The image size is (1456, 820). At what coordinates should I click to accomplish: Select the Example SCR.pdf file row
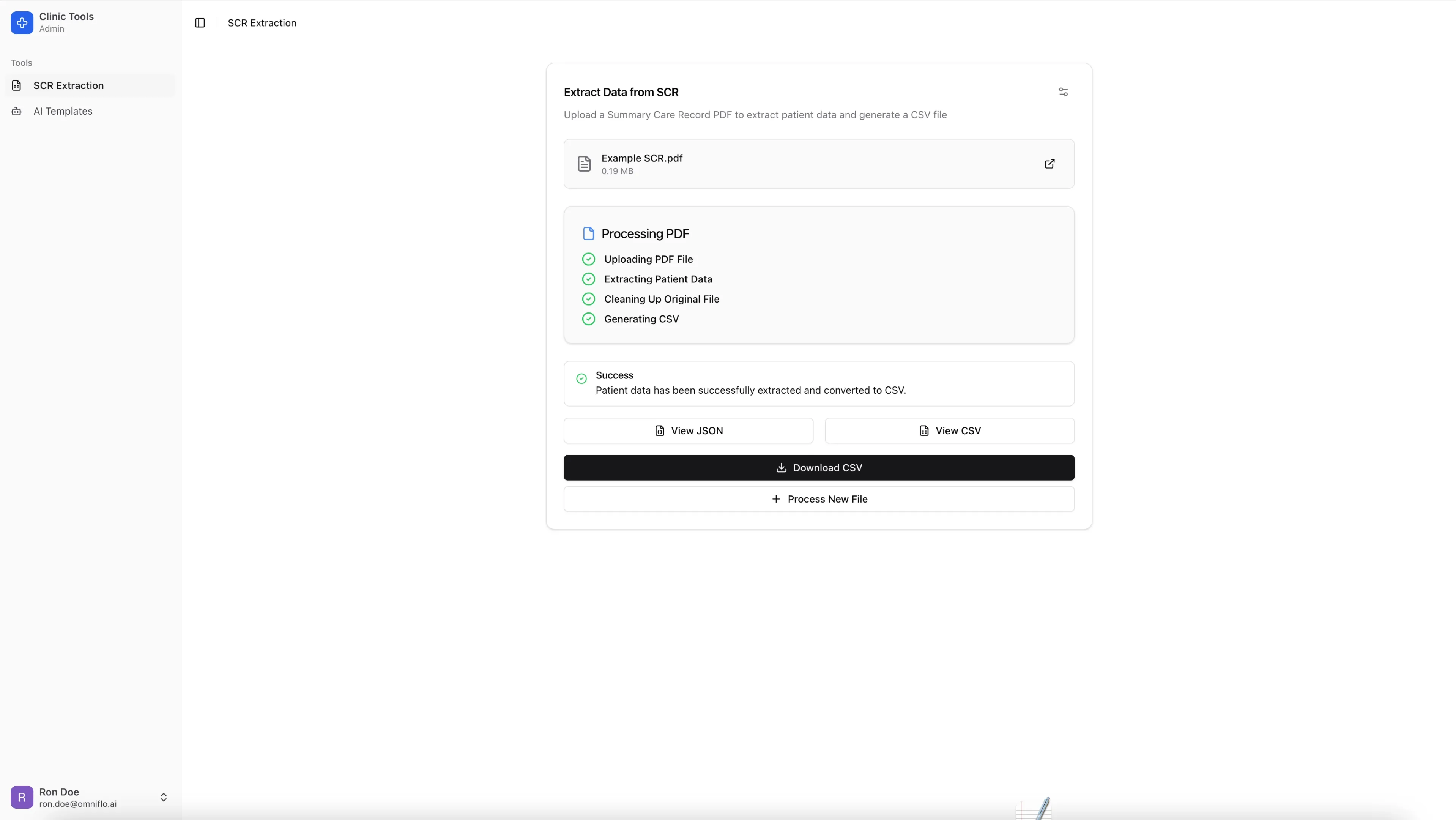point(818,163)
